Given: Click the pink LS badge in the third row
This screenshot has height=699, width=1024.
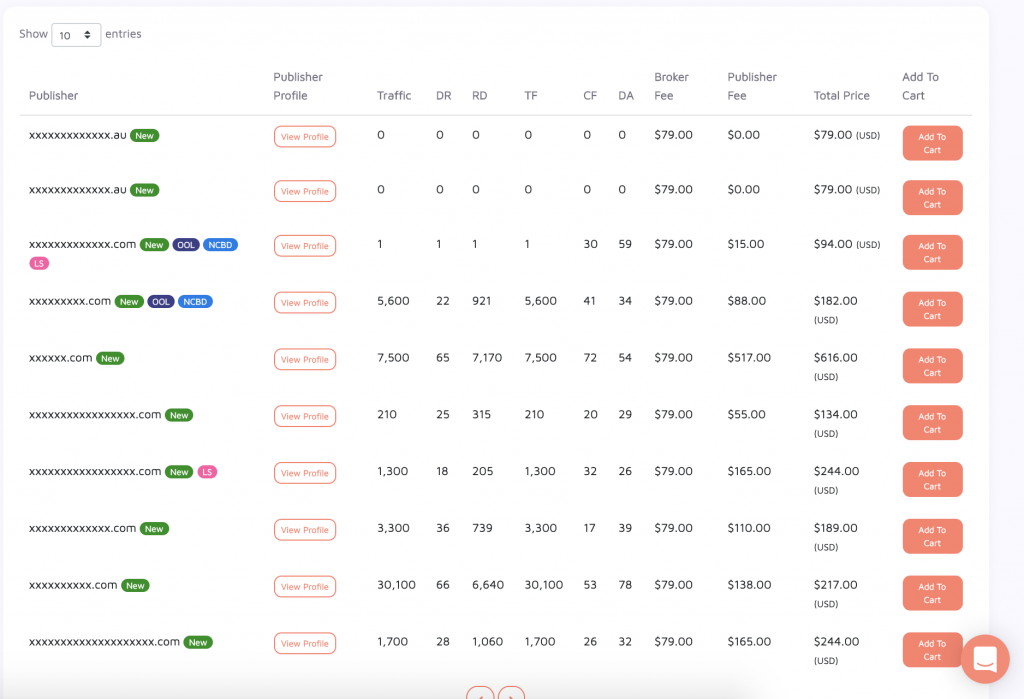Looking at the screenshot, I should click(x=39, y=263).
